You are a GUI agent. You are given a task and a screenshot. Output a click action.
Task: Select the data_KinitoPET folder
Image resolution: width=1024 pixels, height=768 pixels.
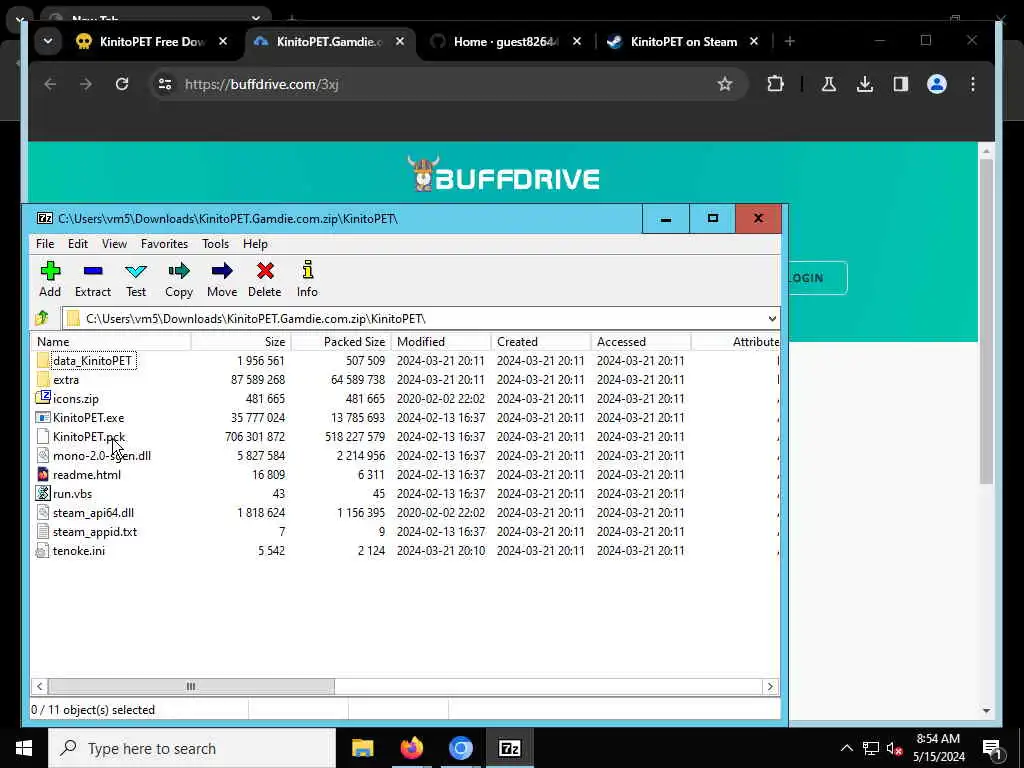92,360
